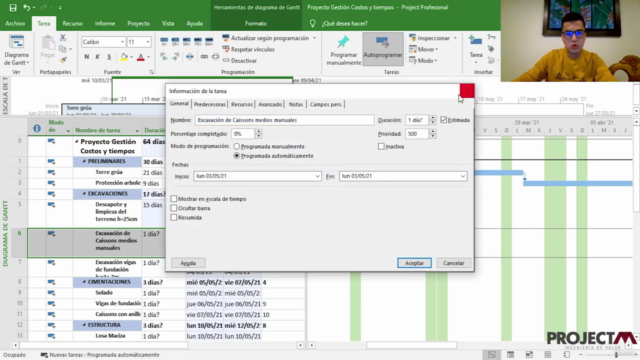
Task: Click Inspeccionar task icon
Action: pyautogui.click(x=413, y=38)
